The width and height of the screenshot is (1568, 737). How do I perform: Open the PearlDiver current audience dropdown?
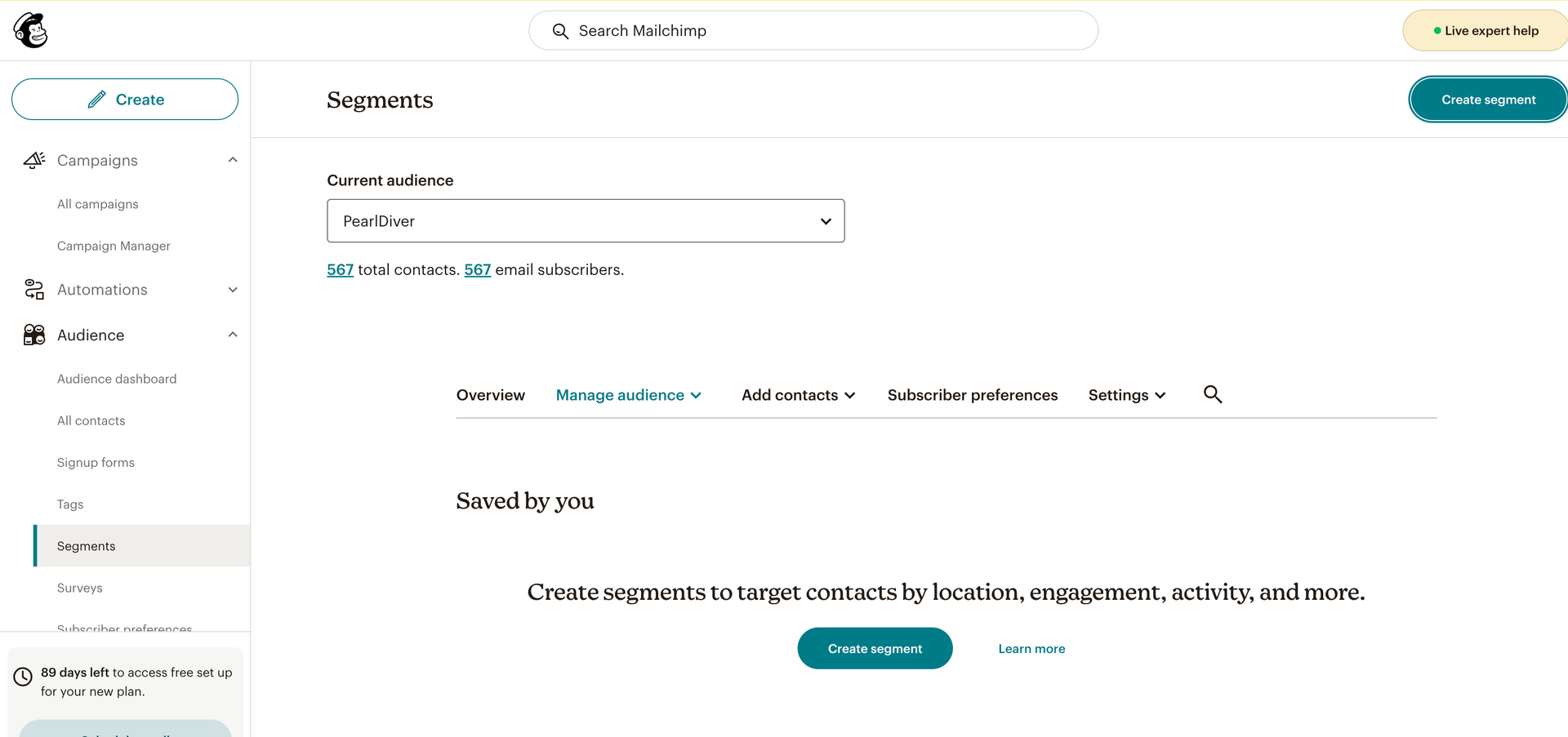pos(586,221)
